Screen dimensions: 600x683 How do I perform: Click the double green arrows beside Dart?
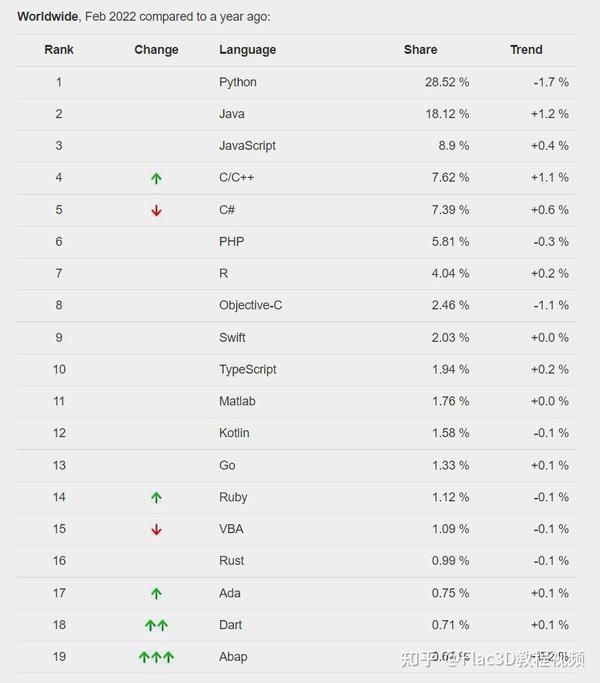[x=156, y=625]
